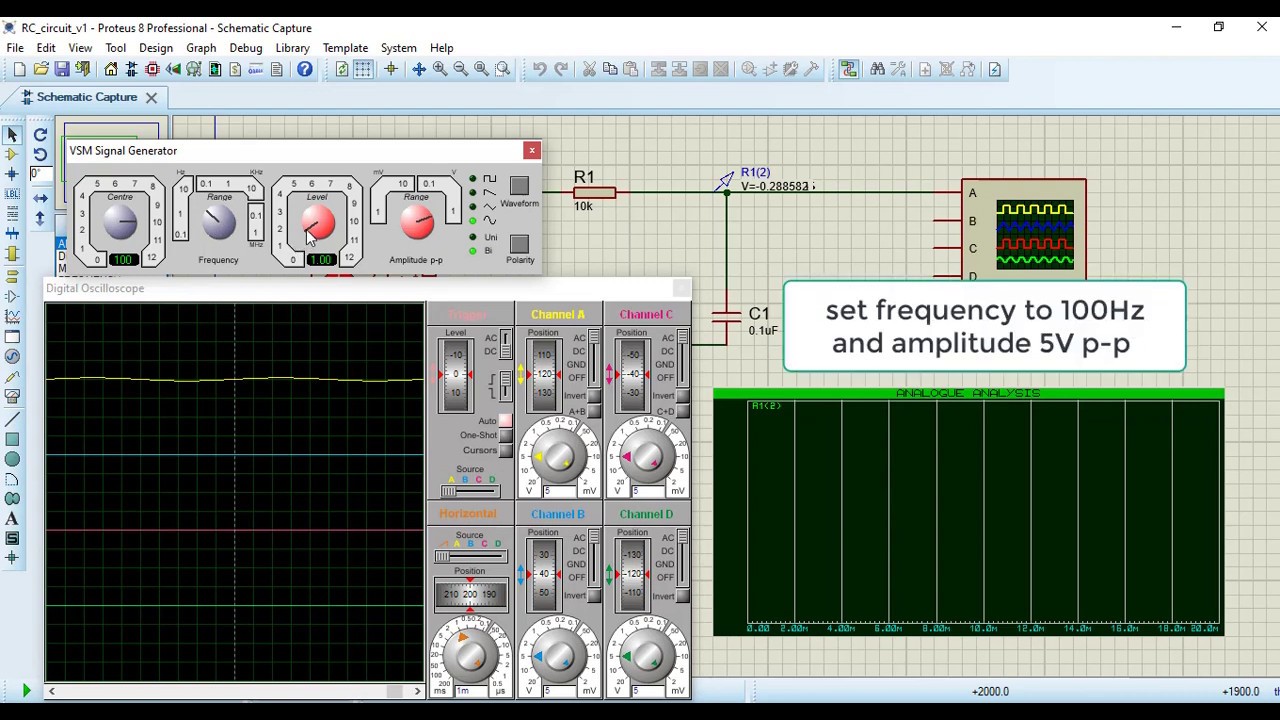Click the wire autorouter toolbar icon
This screenshot has height=720, width=1280.
[849, 69]
